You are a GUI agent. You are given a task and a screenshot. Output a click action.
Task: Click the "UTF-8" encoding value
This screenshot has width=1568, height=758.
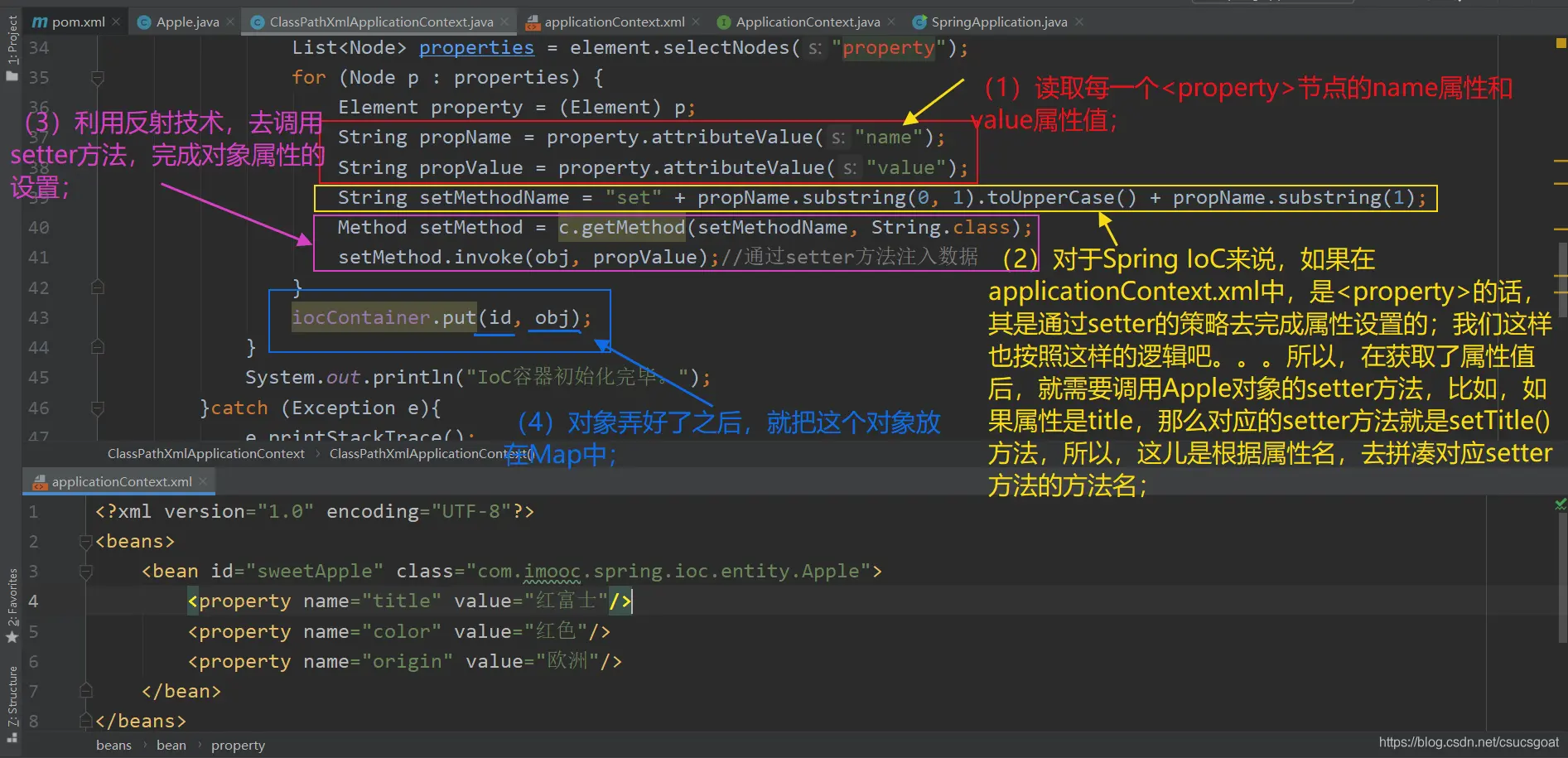[471, 512]
